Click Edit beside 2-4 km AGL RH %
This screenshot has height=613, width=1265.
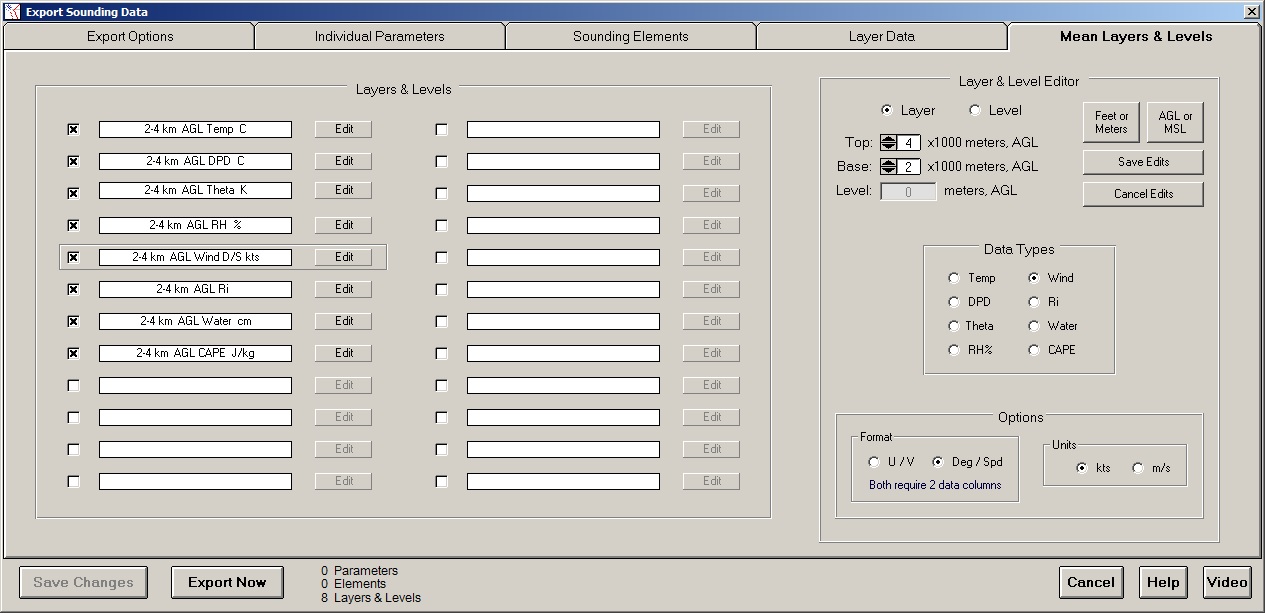(x=344, y=225)
